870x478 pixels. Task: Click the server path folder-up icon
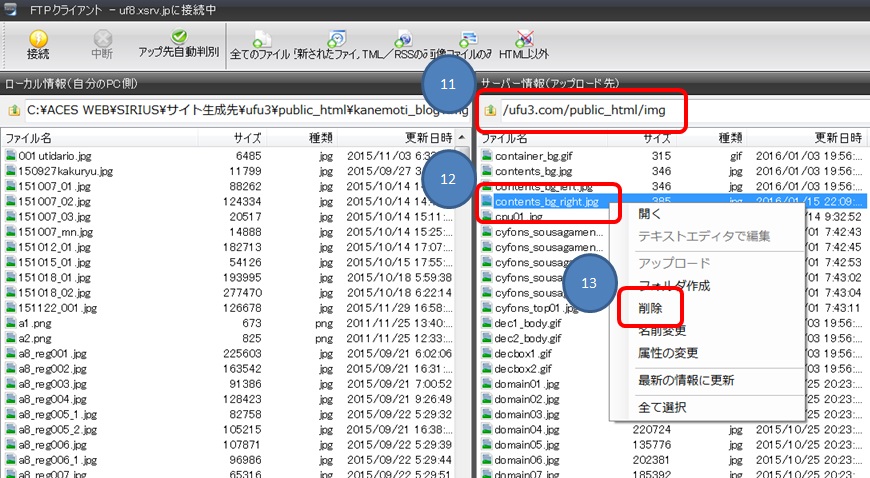tap(490, 110)
